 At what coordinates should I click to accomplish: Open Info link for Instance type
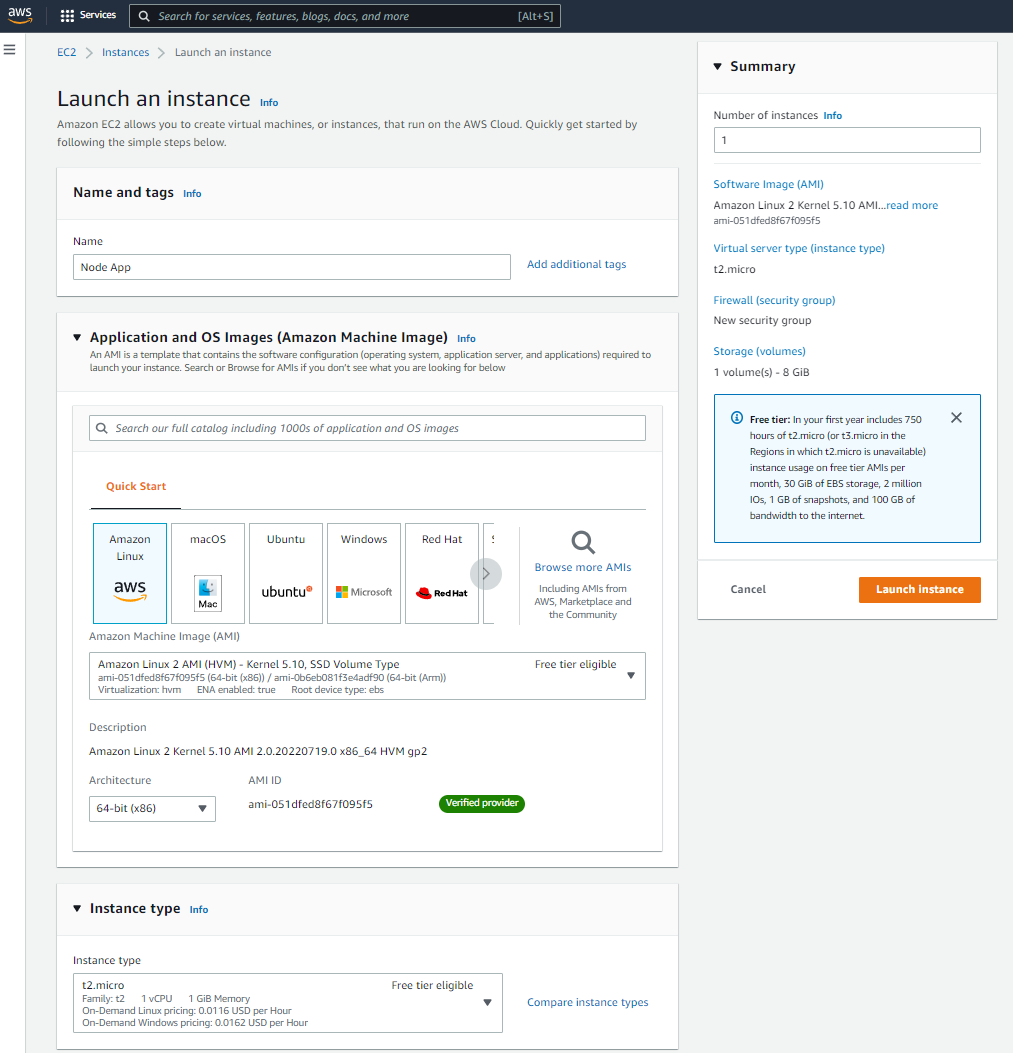coord(199,910)
